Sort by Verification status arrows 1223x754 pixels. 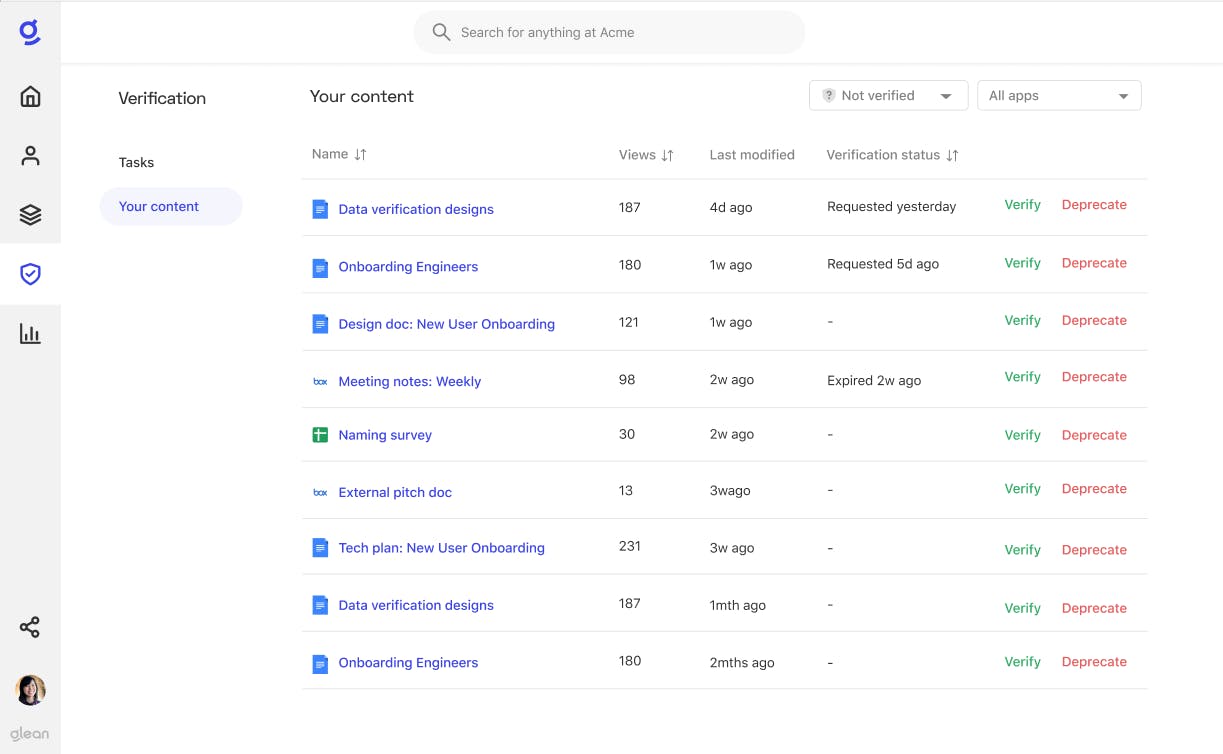pyautogui.click(x=952, y=155)
